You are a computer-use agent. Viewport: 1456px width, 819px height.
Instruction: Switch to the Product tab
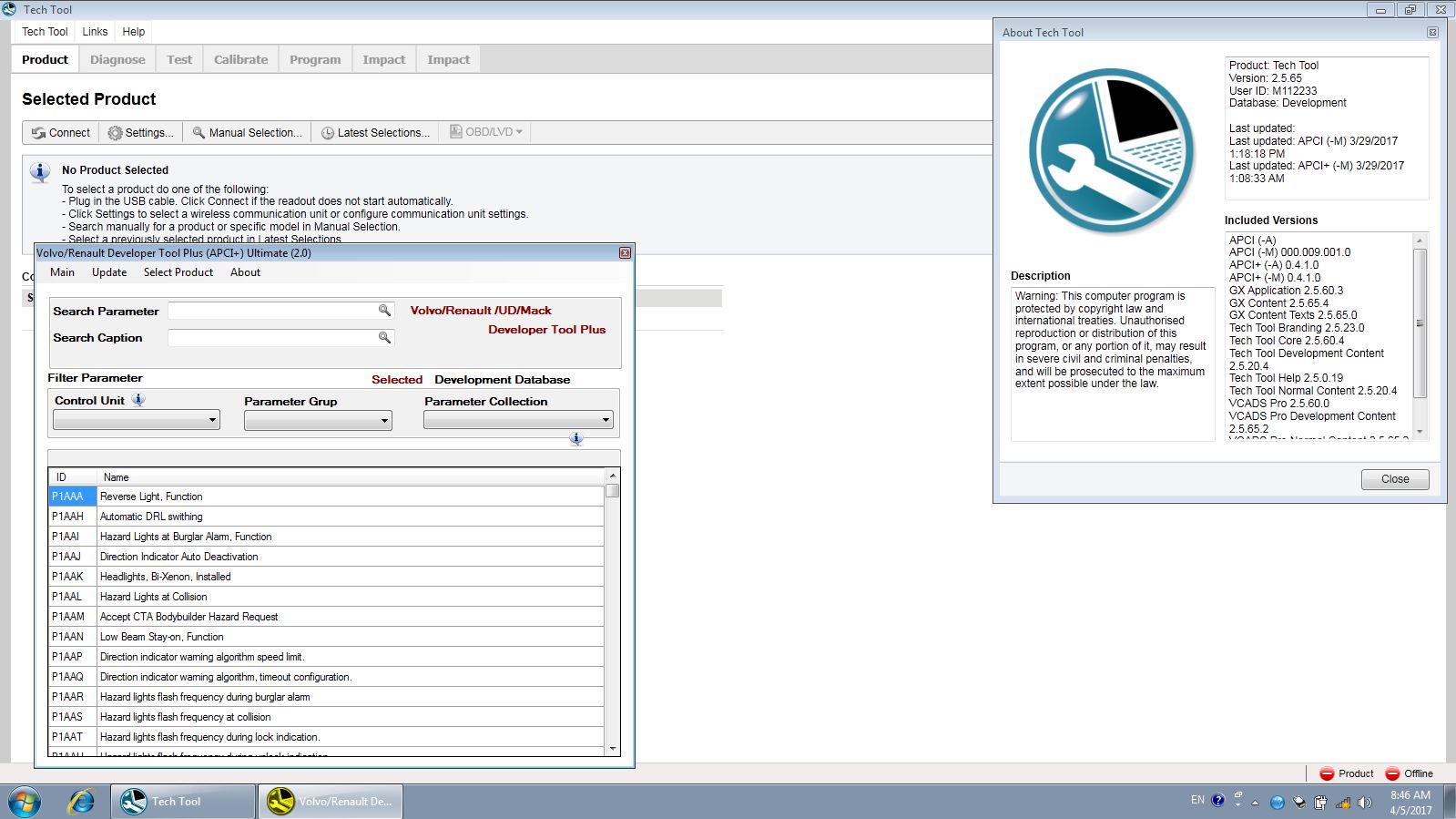(x=45, y=59)
